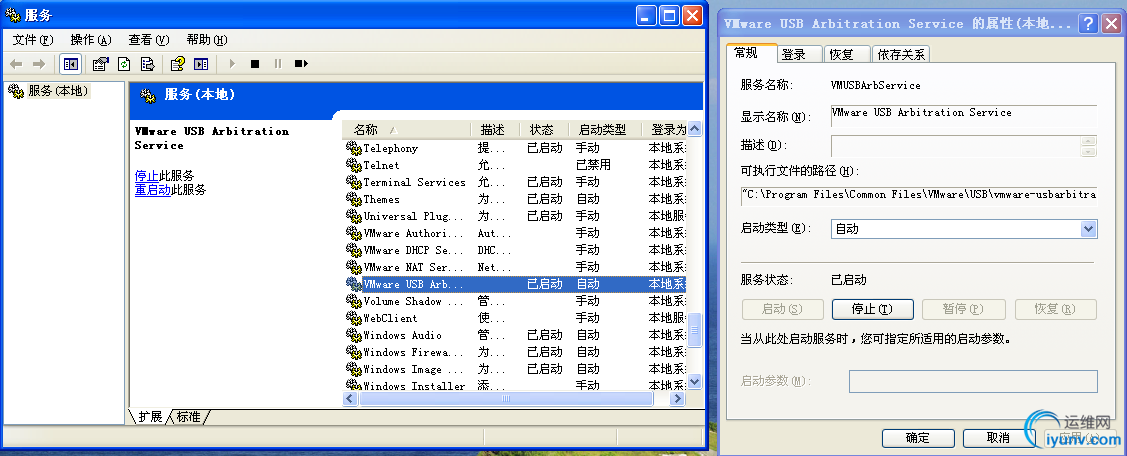Click the ? help button in the properties title bar
This screenshot has width=1127, height=456.
pyautogui.click(x=1090, y=24)
